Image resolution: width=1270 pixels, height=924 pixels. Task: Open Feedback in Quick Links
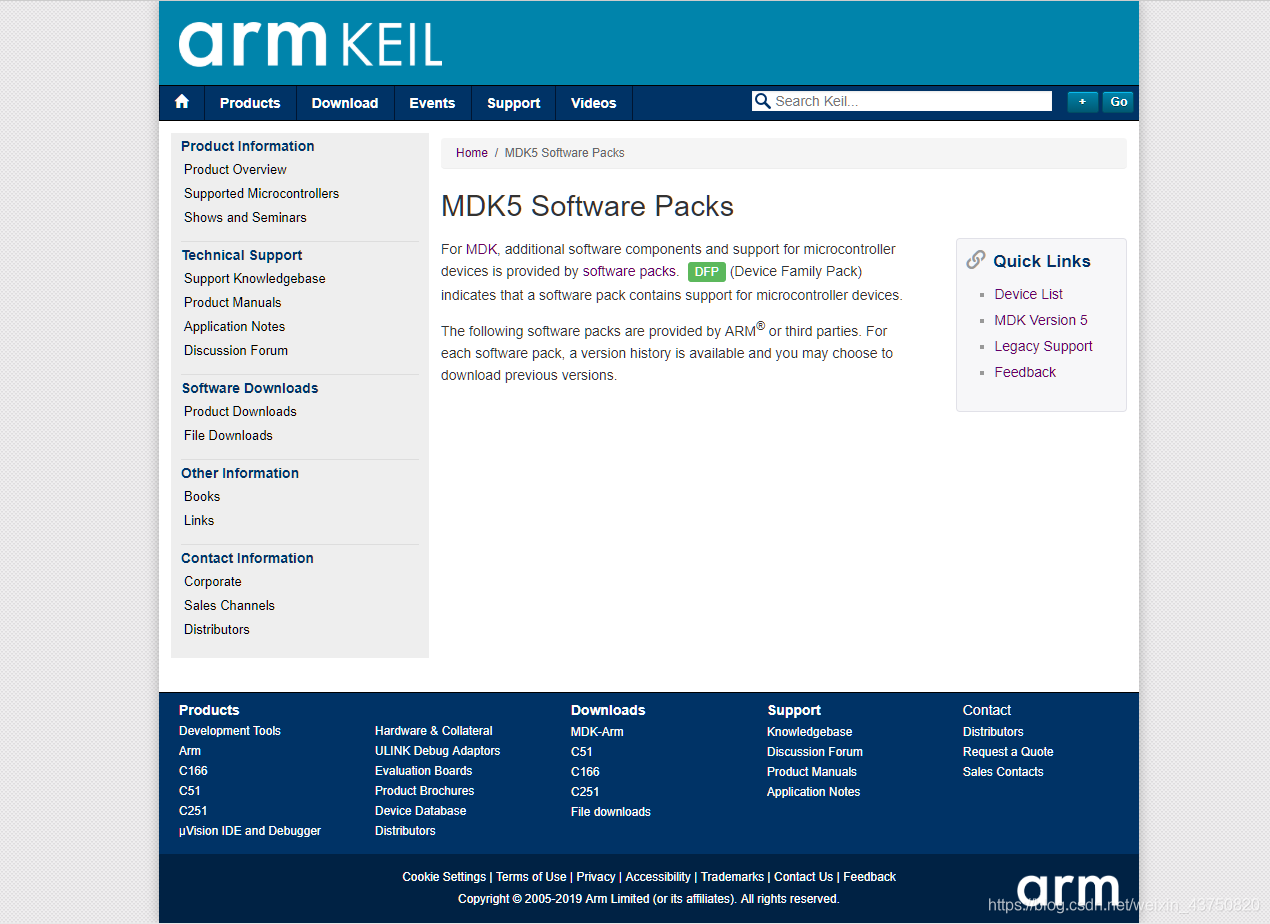(1025, 372)
